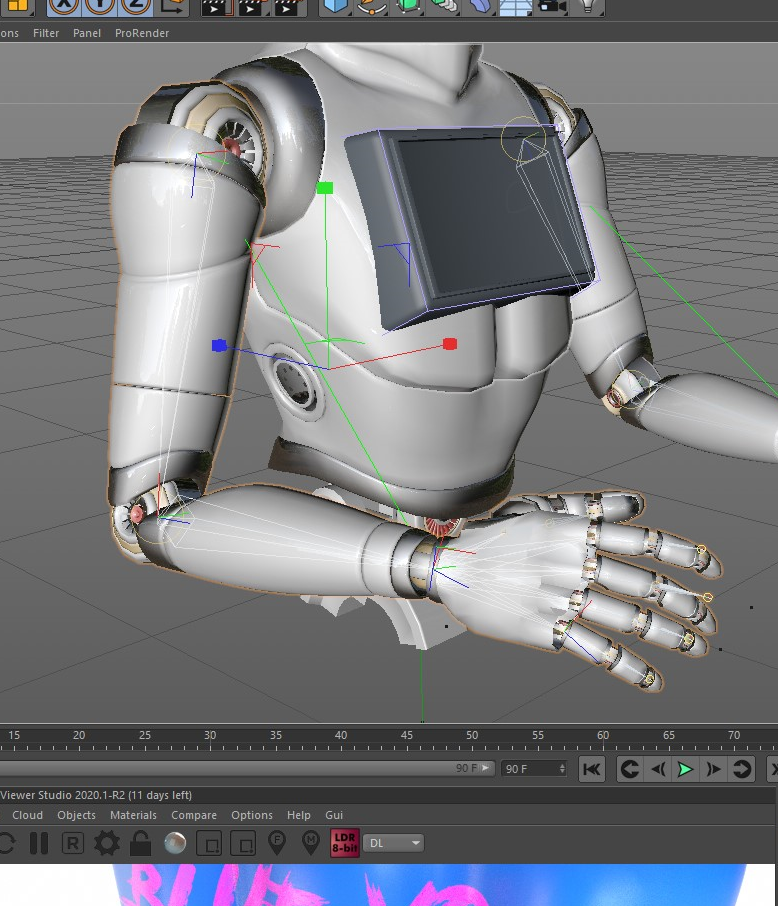Toggle the Y-axis lock
Viewport: 778px width, 906px height.
pyautogui.click(x=100, y=4)
